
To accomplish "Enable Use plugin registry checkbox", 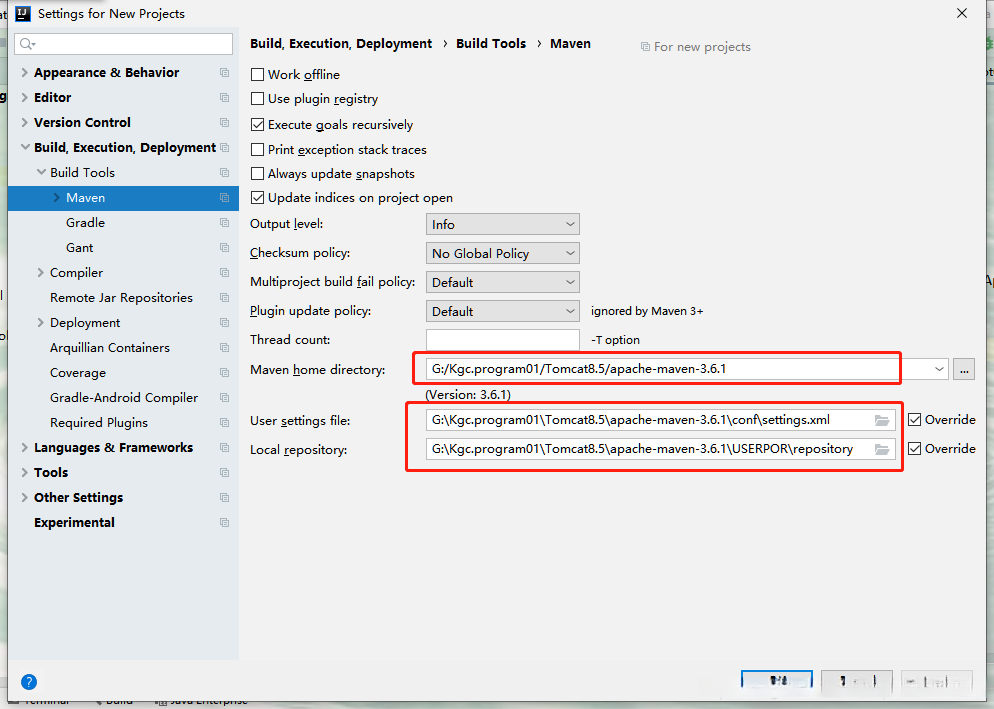I will coord(257,99).
